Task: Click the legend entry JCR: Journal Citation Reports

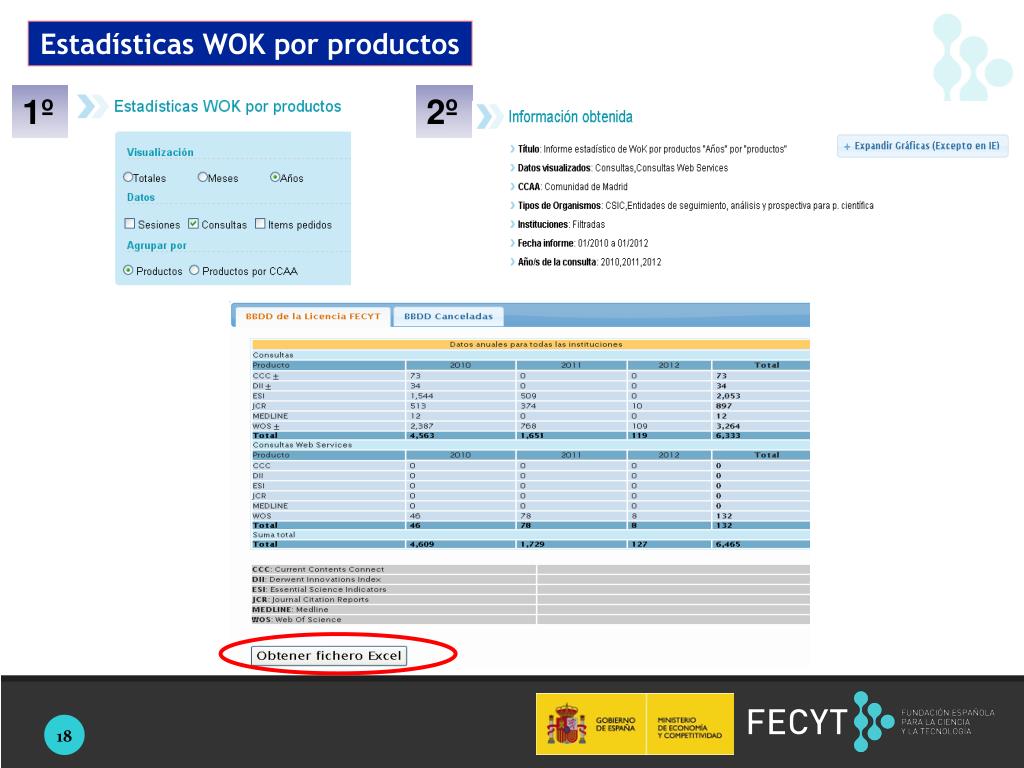Action: (x=311, y=600)
